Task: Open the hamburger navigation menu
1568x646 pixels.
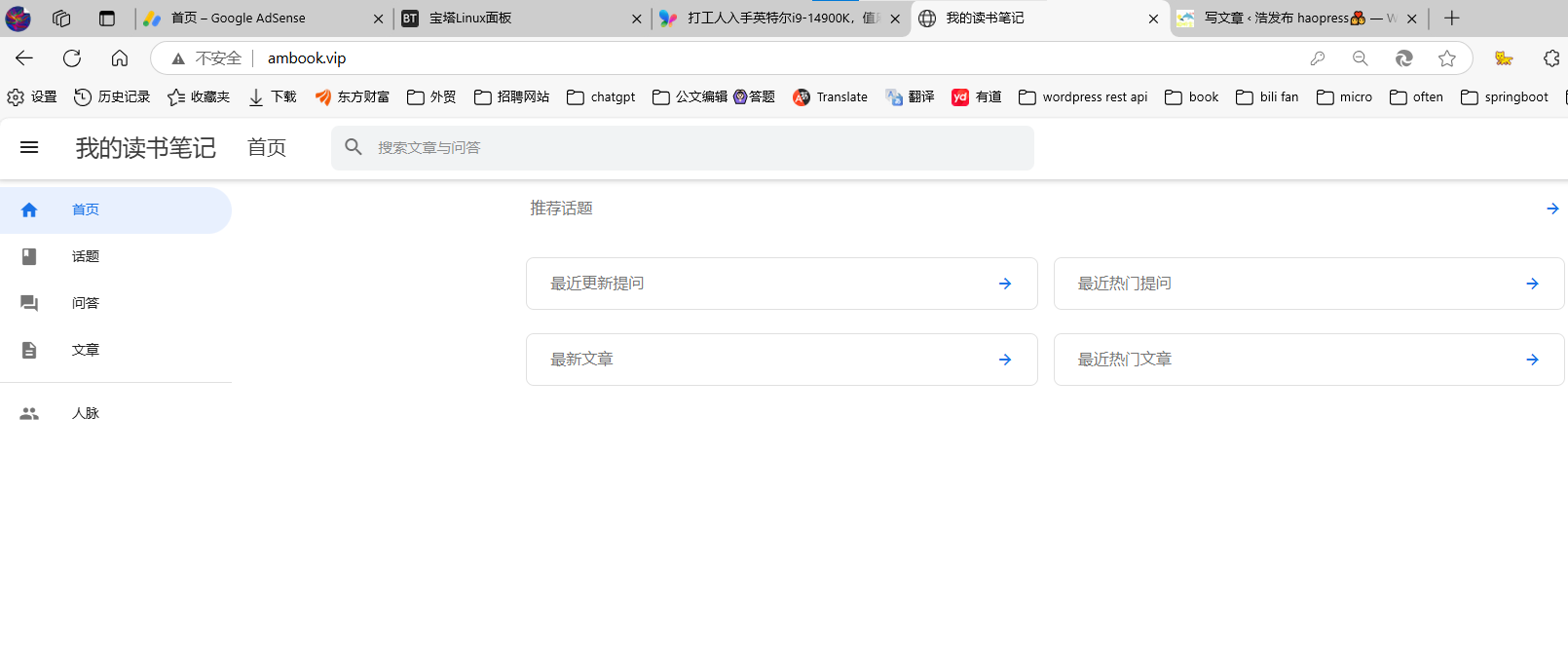Action: (29, 147)
